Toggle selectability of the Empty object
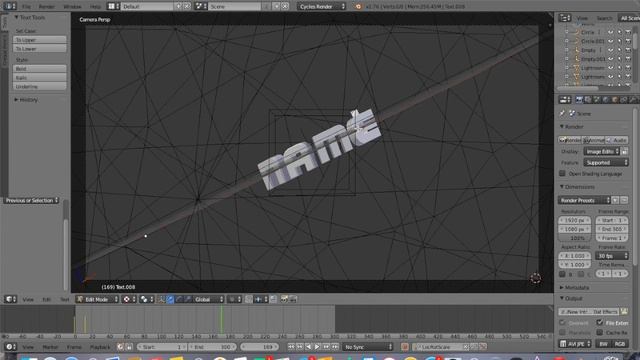 pos(620,50)
